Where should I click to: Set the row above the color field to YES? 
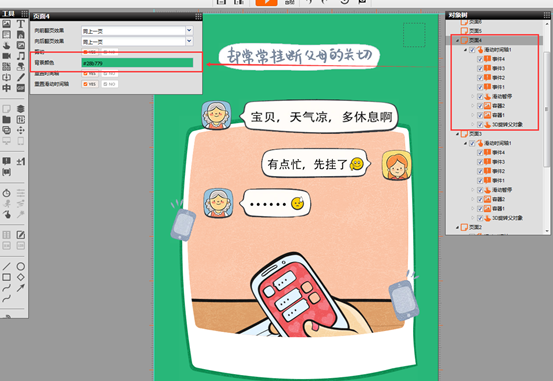click(x=90, y=52)
